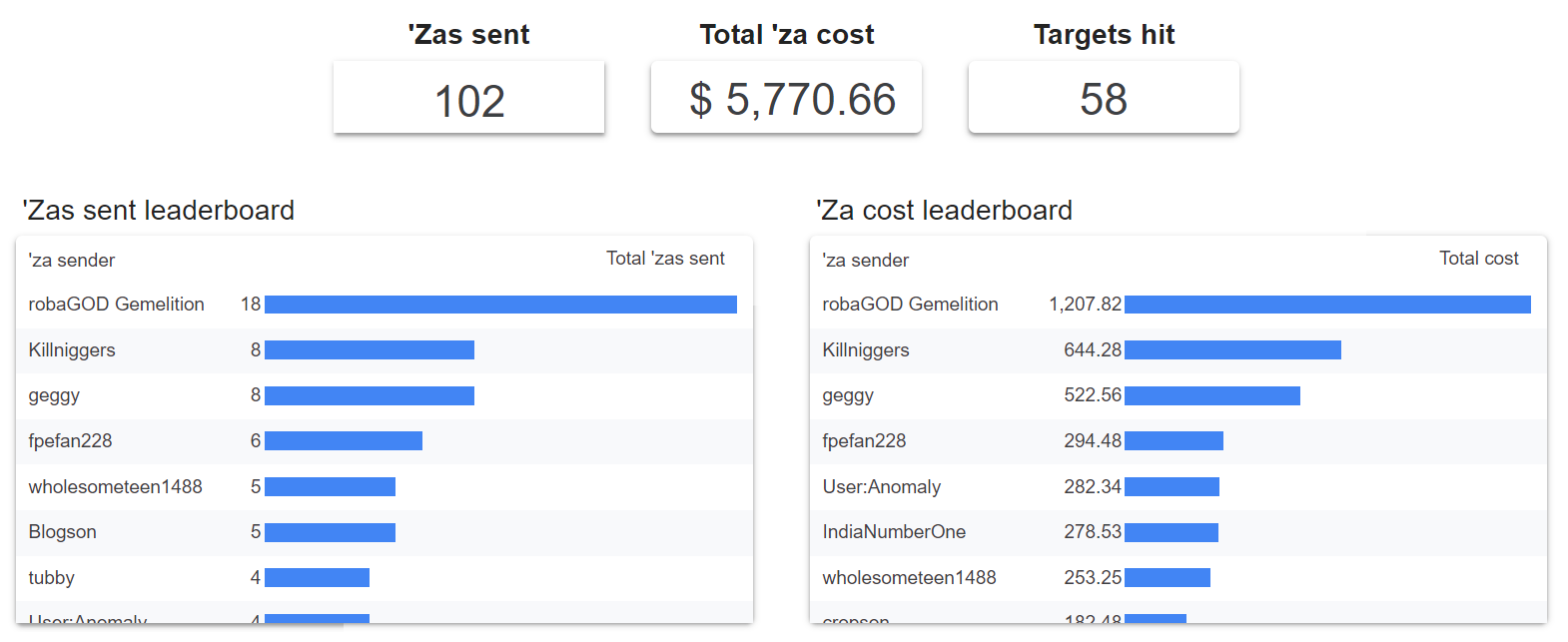Click fpefan228's bar showing 6 'zas
The image size is (1568, 642).
pos(343,441)
